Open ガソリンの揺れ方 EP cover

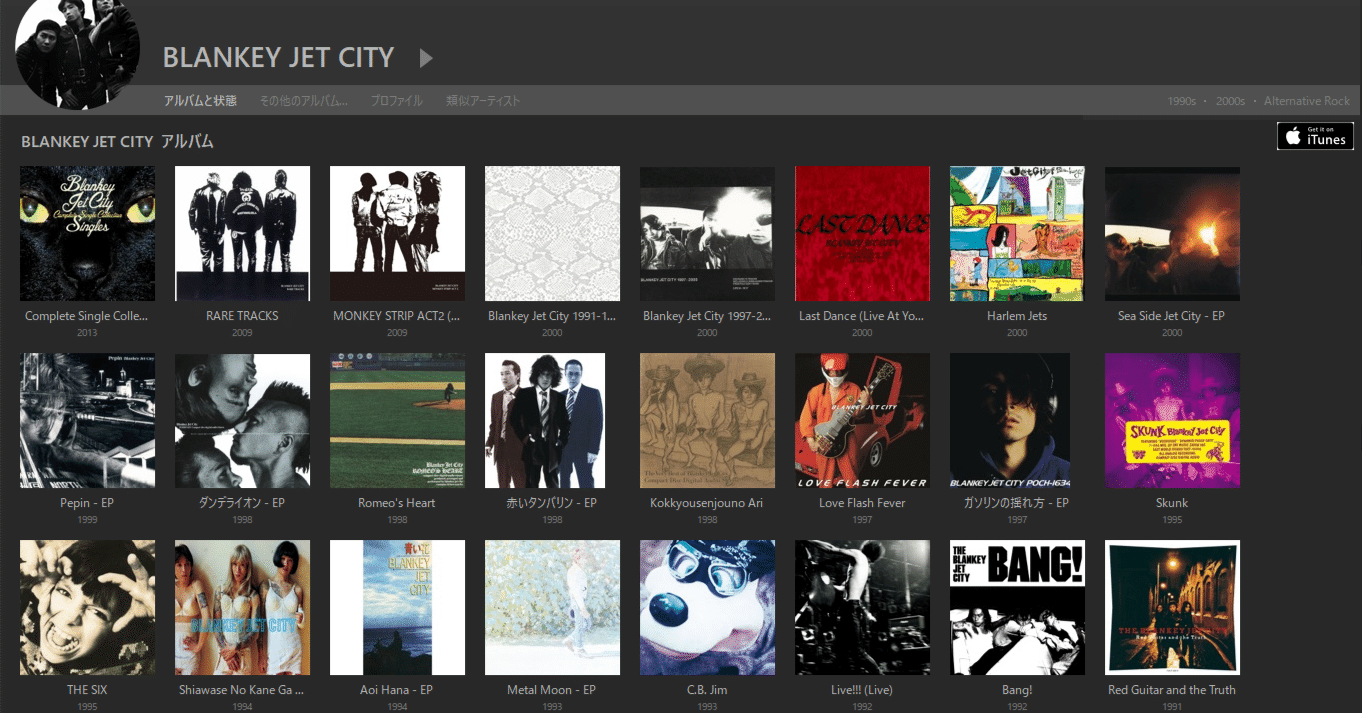1010,420
